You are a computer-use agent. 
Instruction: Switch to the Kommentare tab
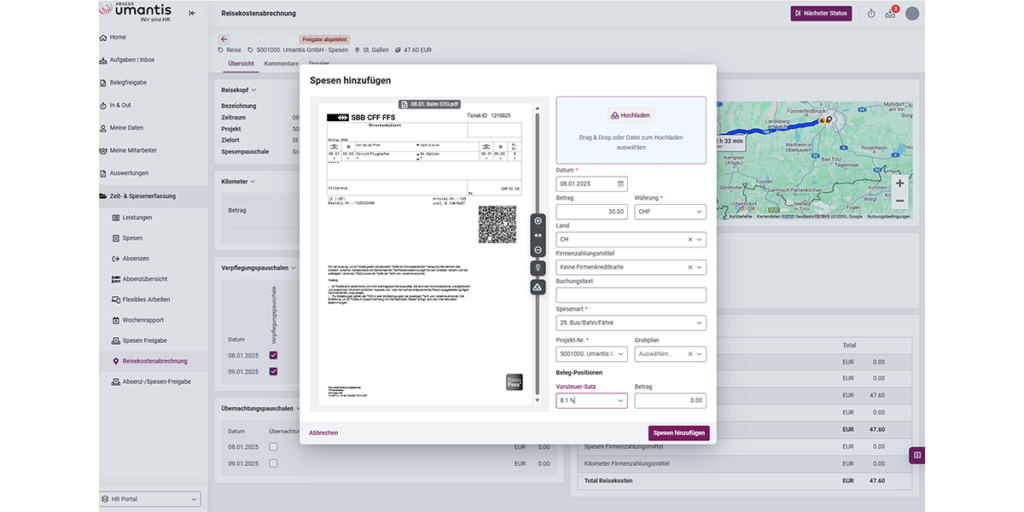(x=281, y=64)
